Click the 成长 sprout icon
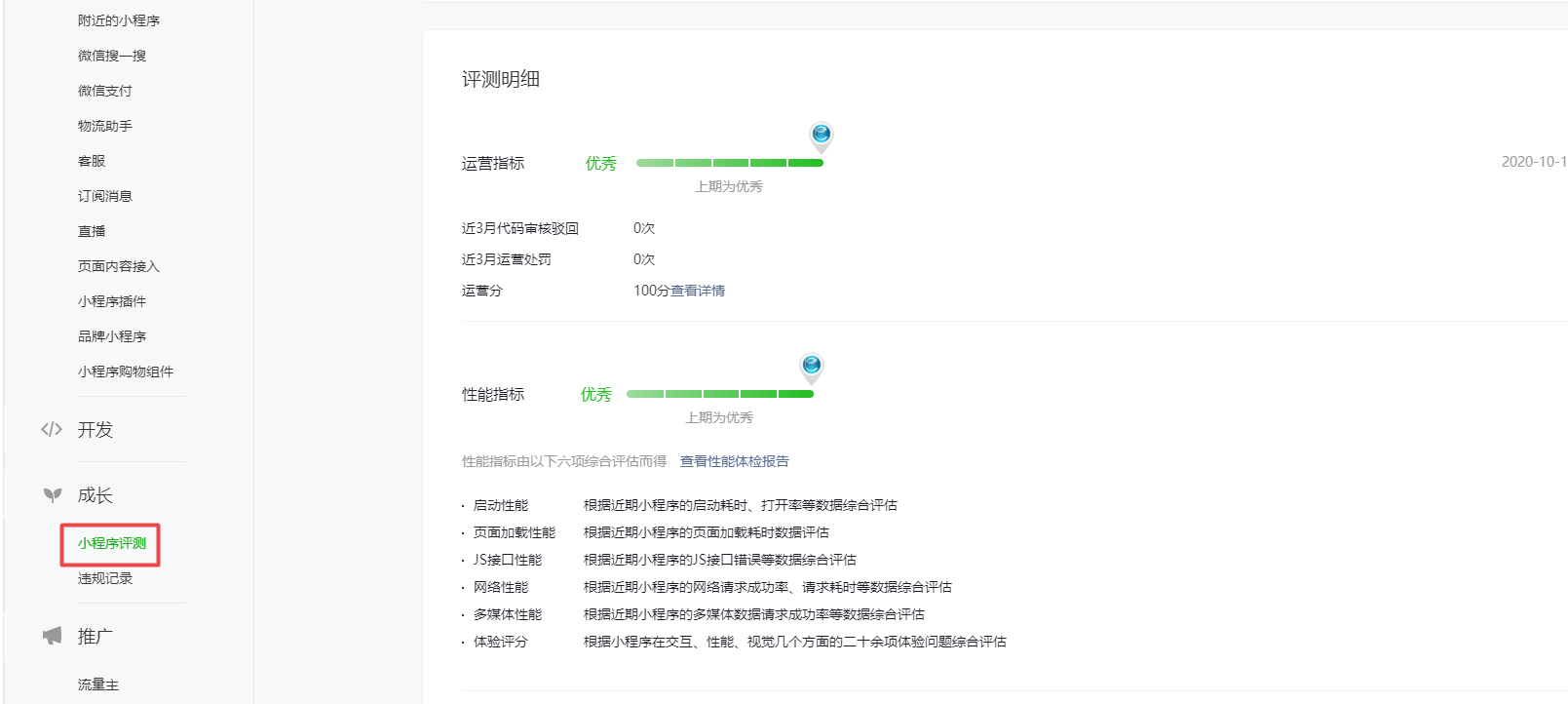Image resolution: width=1568 pixels, height=704 pixels. click(x=53, y=495)
